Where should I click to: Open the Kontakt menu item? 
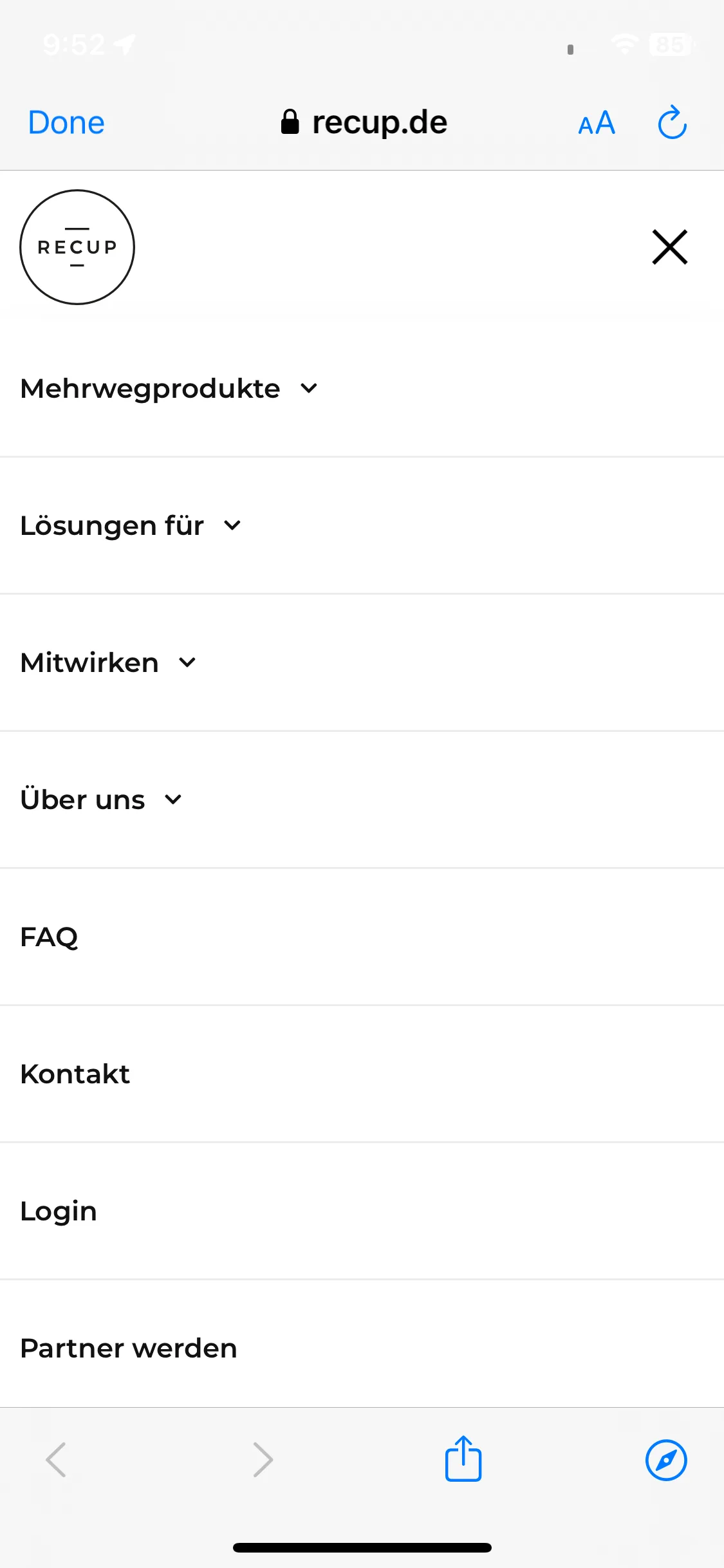point(362,1074)
